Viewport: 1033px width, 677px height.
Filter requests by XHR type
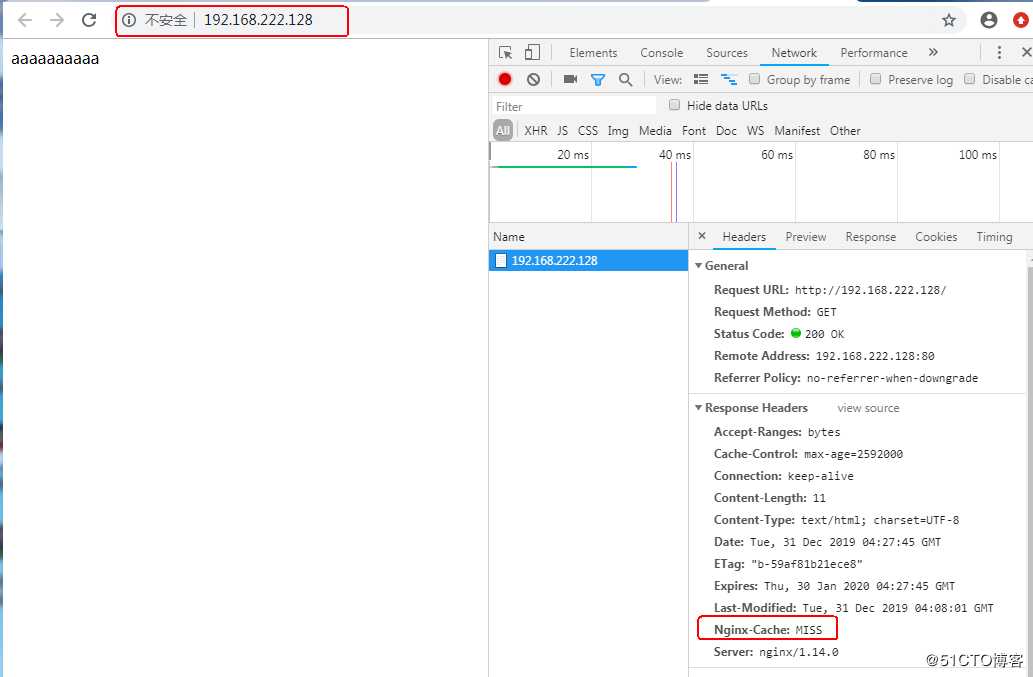point(536,130)
